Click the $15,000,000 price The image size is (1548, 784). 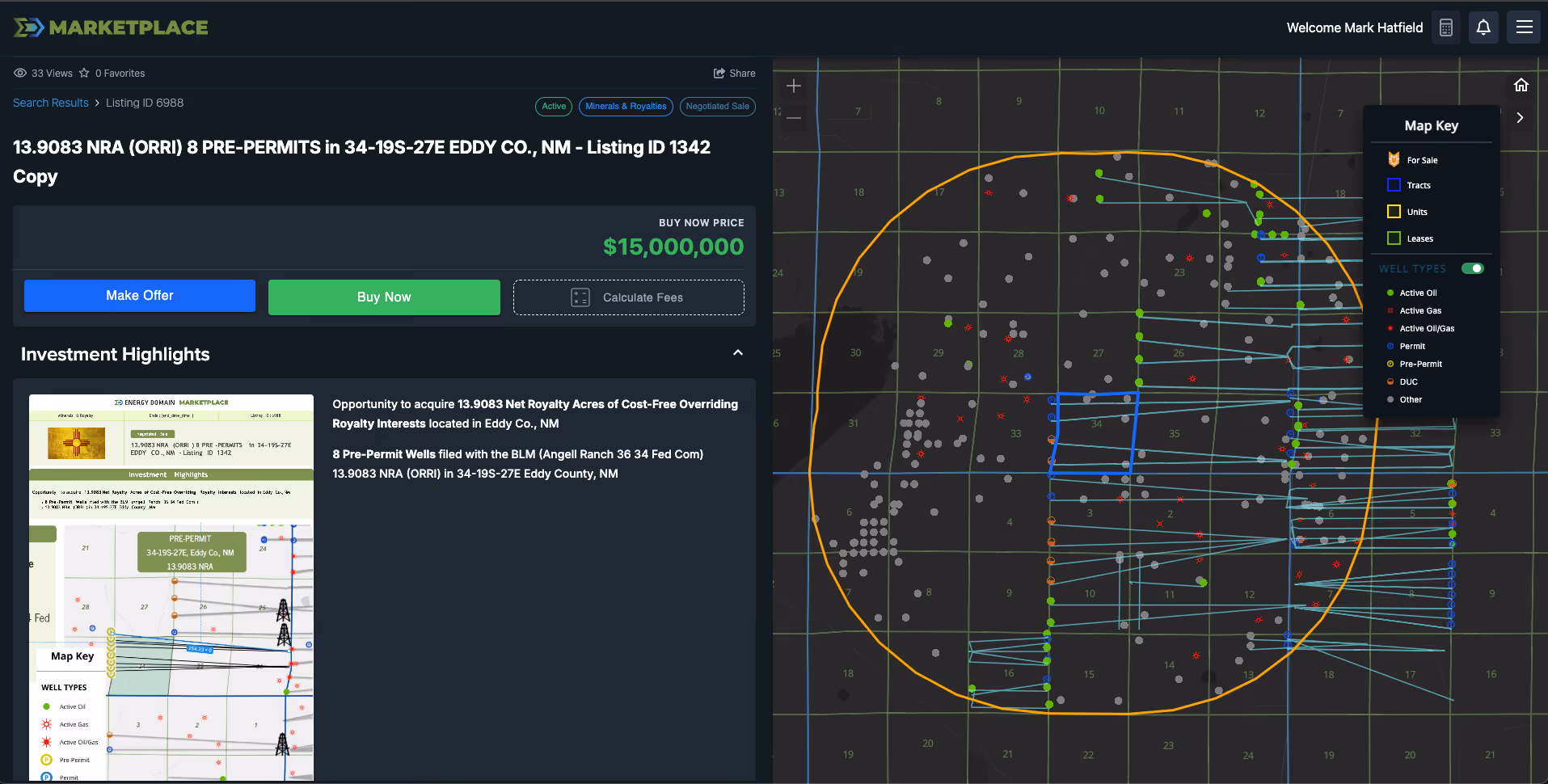point(673,247)
